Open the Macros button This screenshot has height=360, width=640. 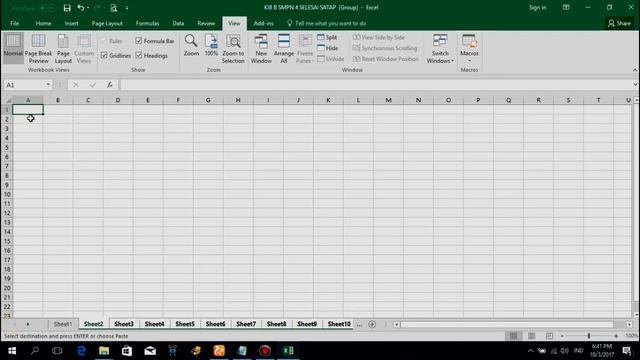click(x=469, y=48)
